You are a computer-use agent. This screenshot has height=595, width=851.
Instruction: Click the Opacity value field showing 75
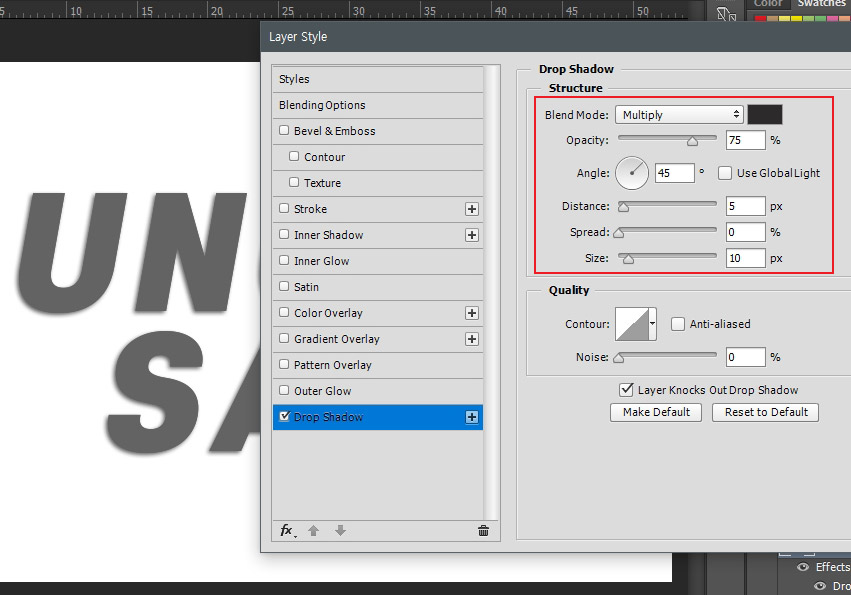[x=746, y=140]
